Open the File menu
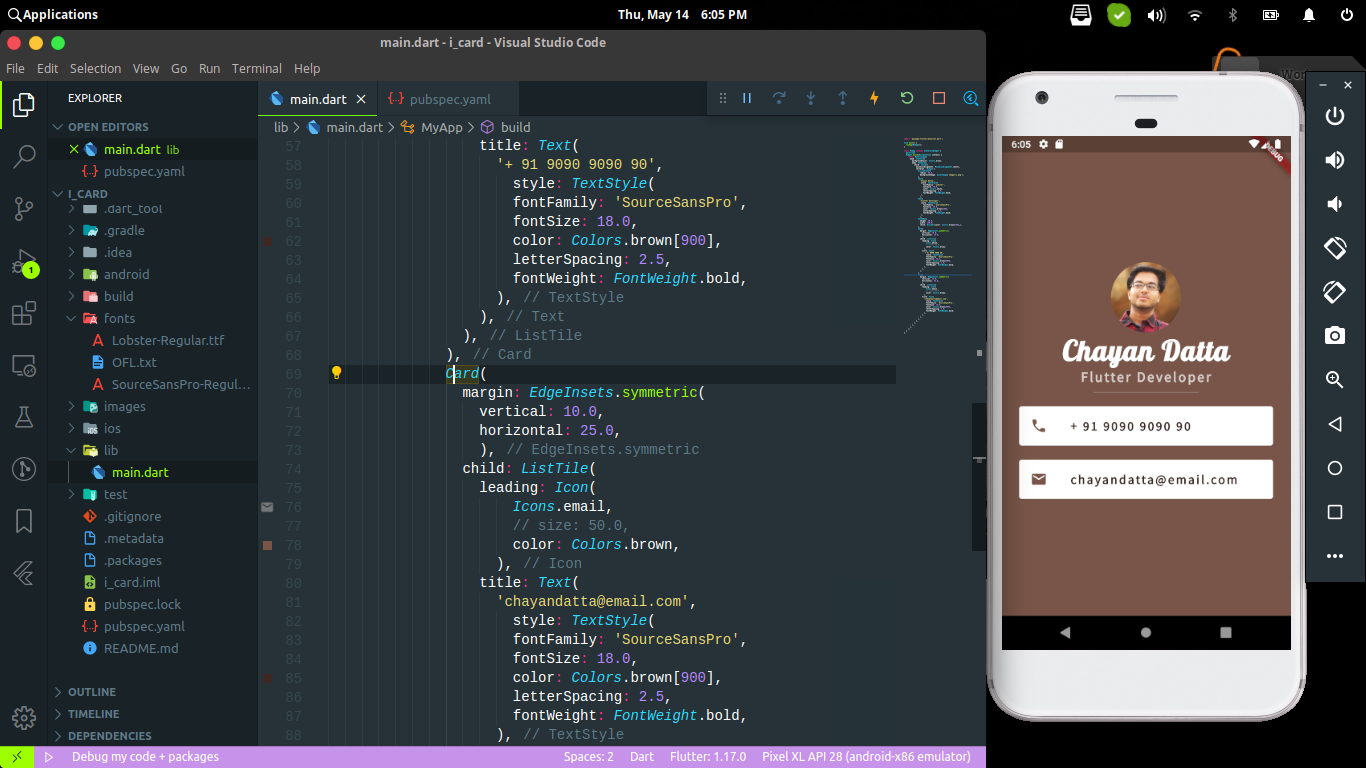1366x768 pixels. pyautogui.click(x=15, y=69)
